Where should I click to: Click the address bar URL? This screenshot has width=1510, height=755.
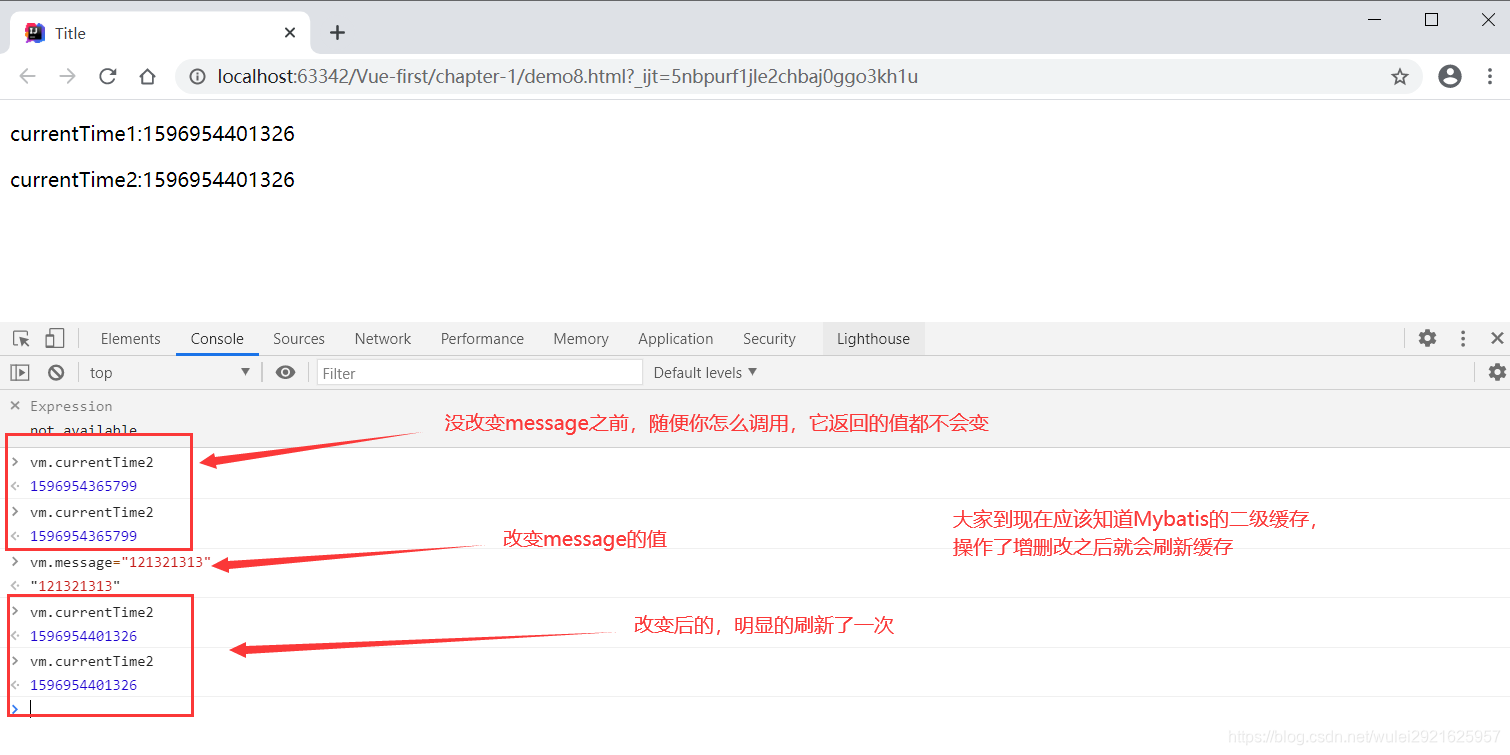click(567, 77)
